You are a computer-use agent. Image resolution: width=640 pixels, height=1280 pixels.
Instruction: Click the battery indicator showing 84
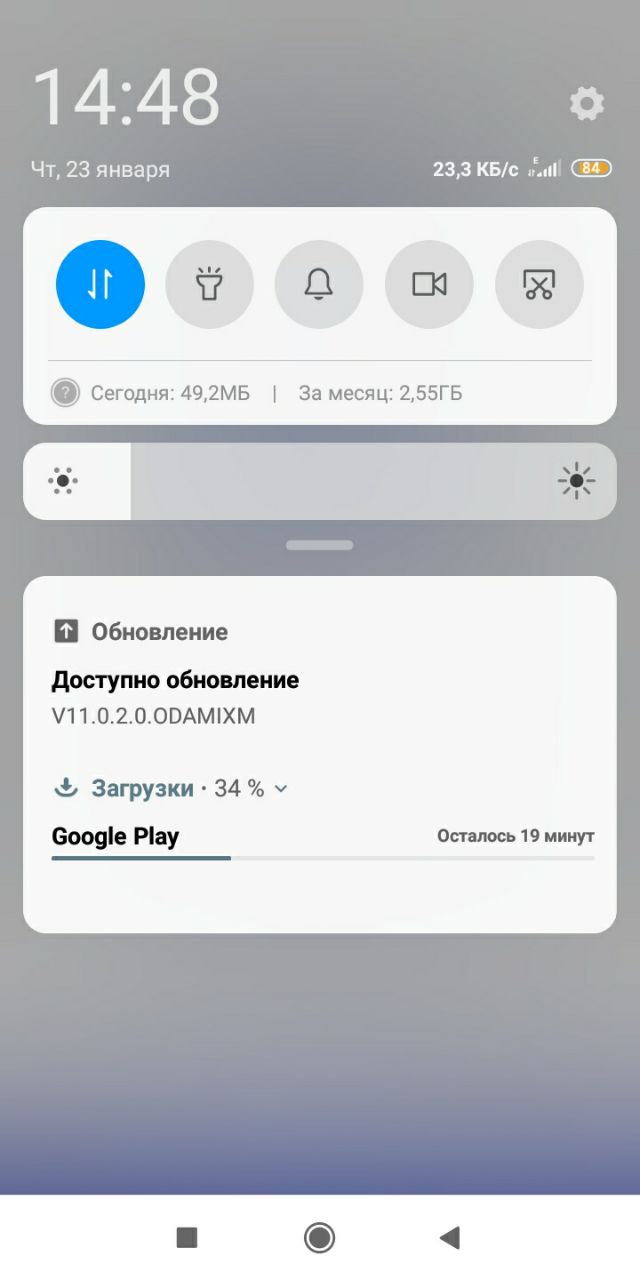[591, 168]
